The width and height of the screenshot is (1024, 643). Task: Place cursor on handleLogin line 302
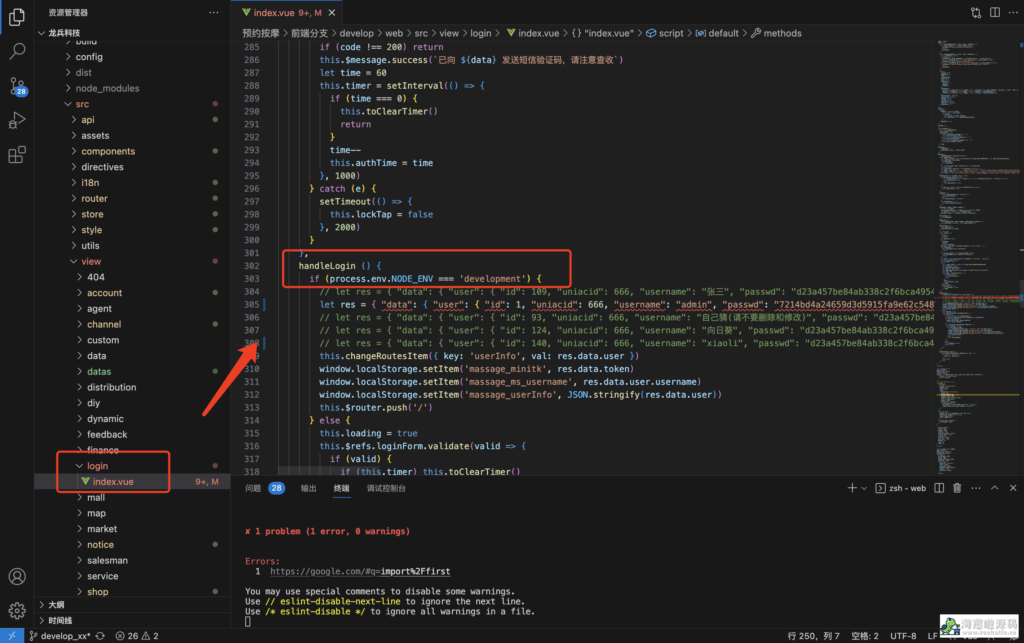click(x=340, y=266)
